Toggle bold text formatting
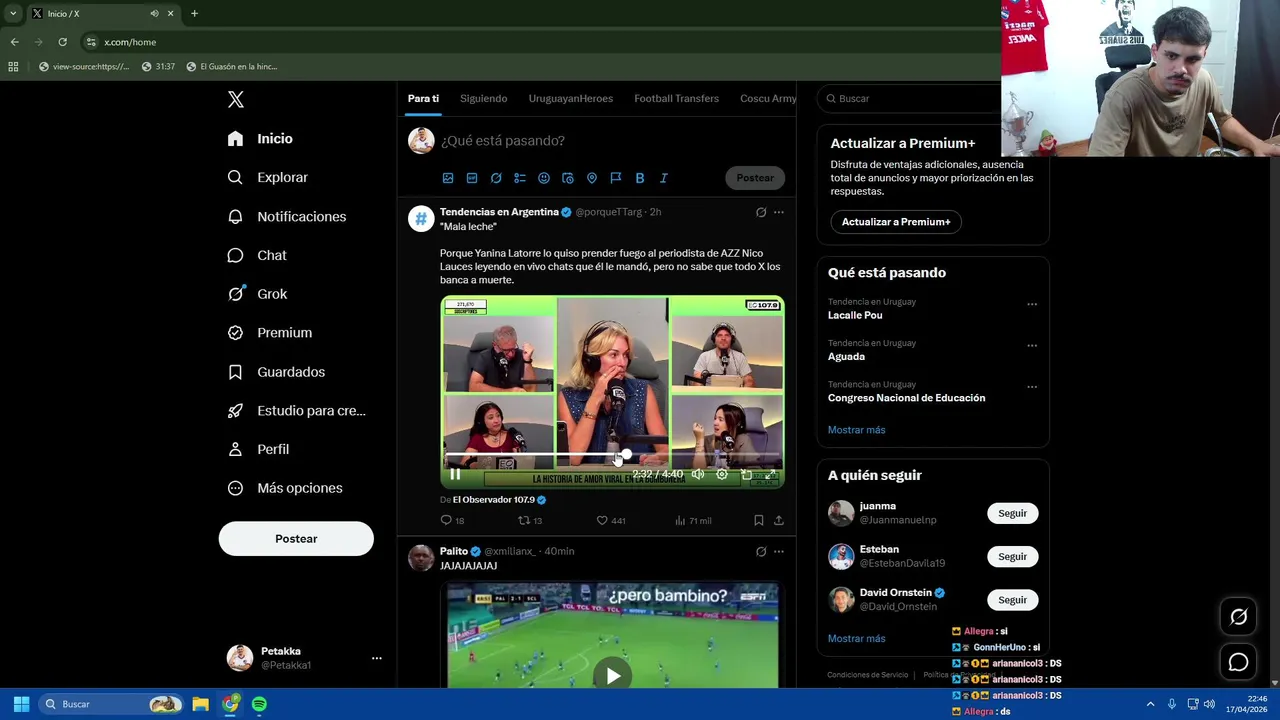 click(640, 178)
